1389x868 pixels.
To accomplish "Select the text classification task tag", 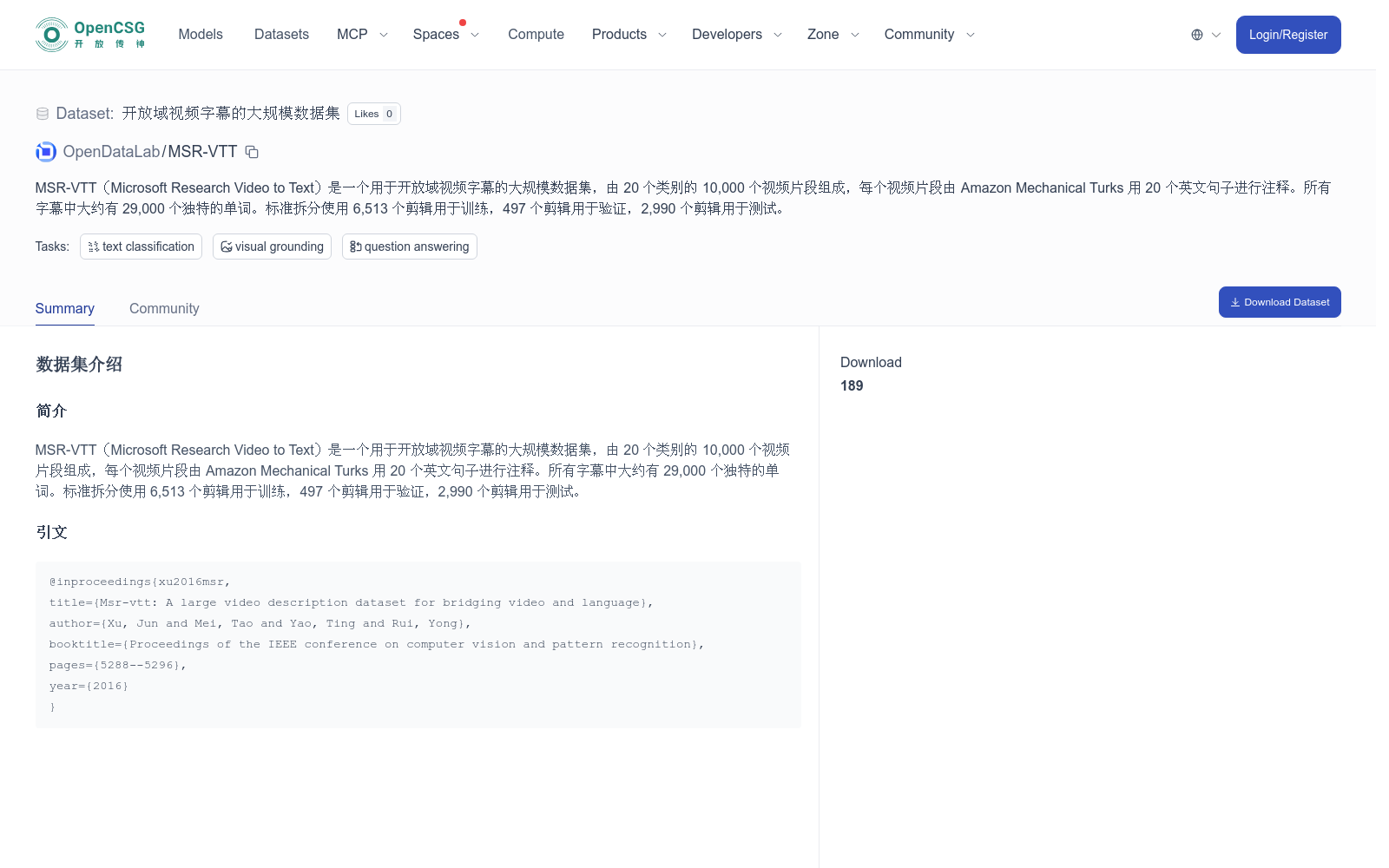I will tap(141, 247).
